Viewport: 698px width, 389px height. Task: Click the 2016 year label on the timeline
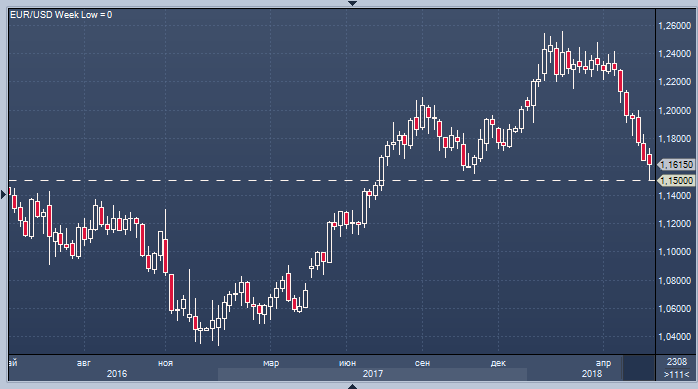tap(117, 374)
